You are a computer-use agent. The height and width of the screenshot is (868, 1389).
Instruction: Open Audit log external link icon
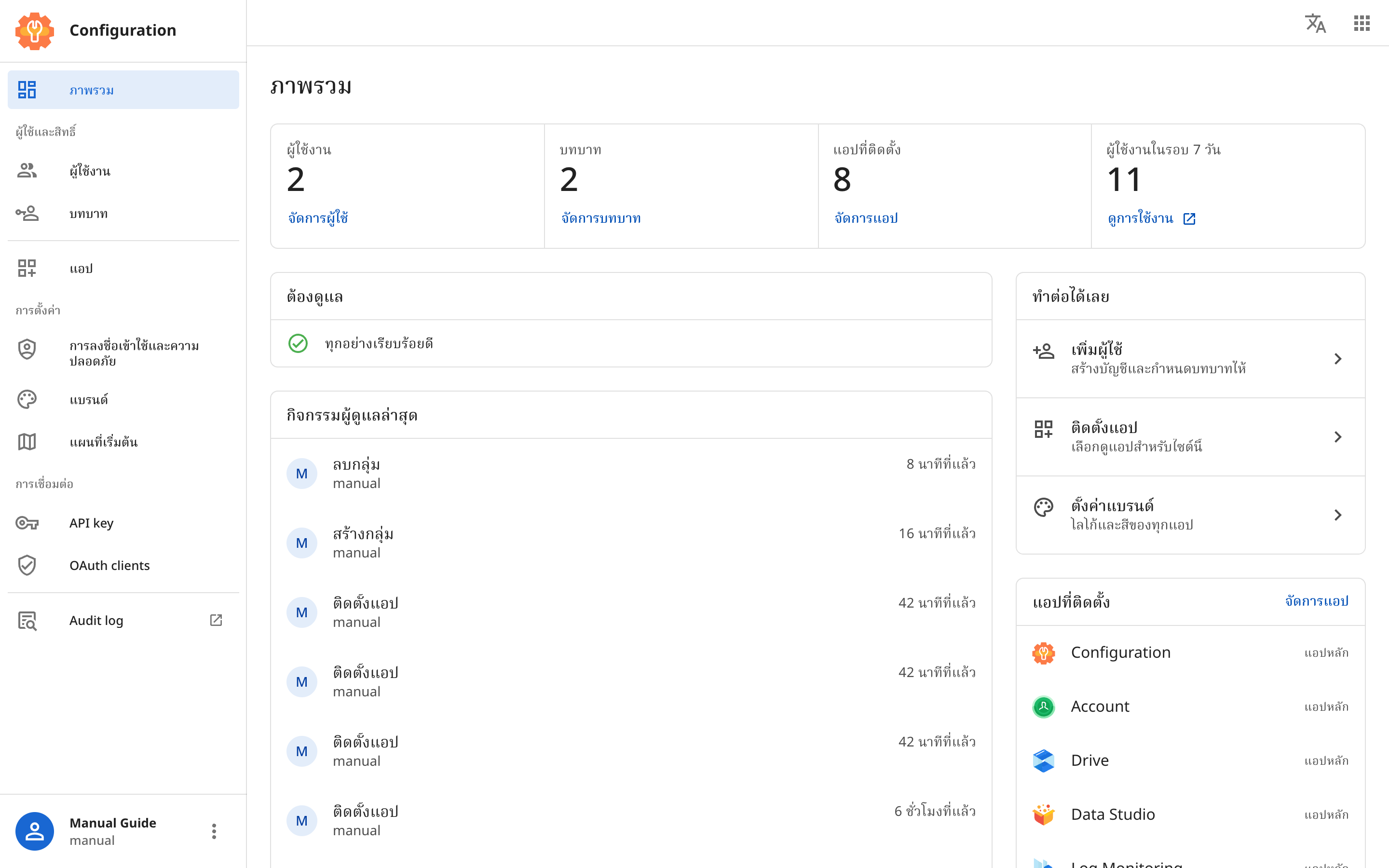(x=216, y=620)
